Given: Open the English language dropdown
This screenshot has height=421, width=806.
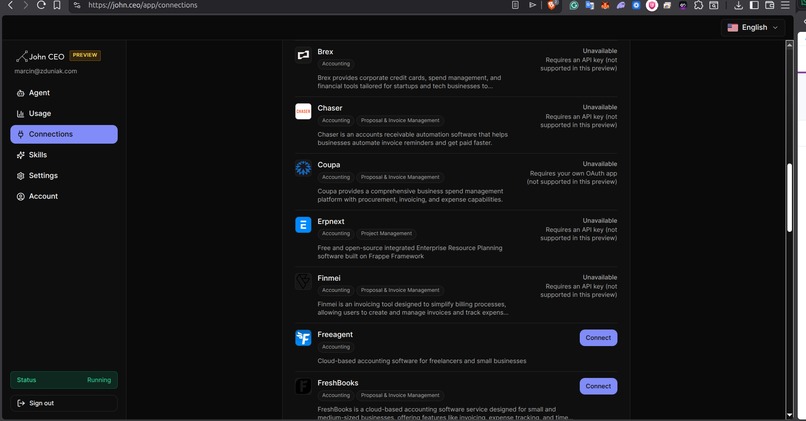Looking at the screenshot, I should pos(753,27).
